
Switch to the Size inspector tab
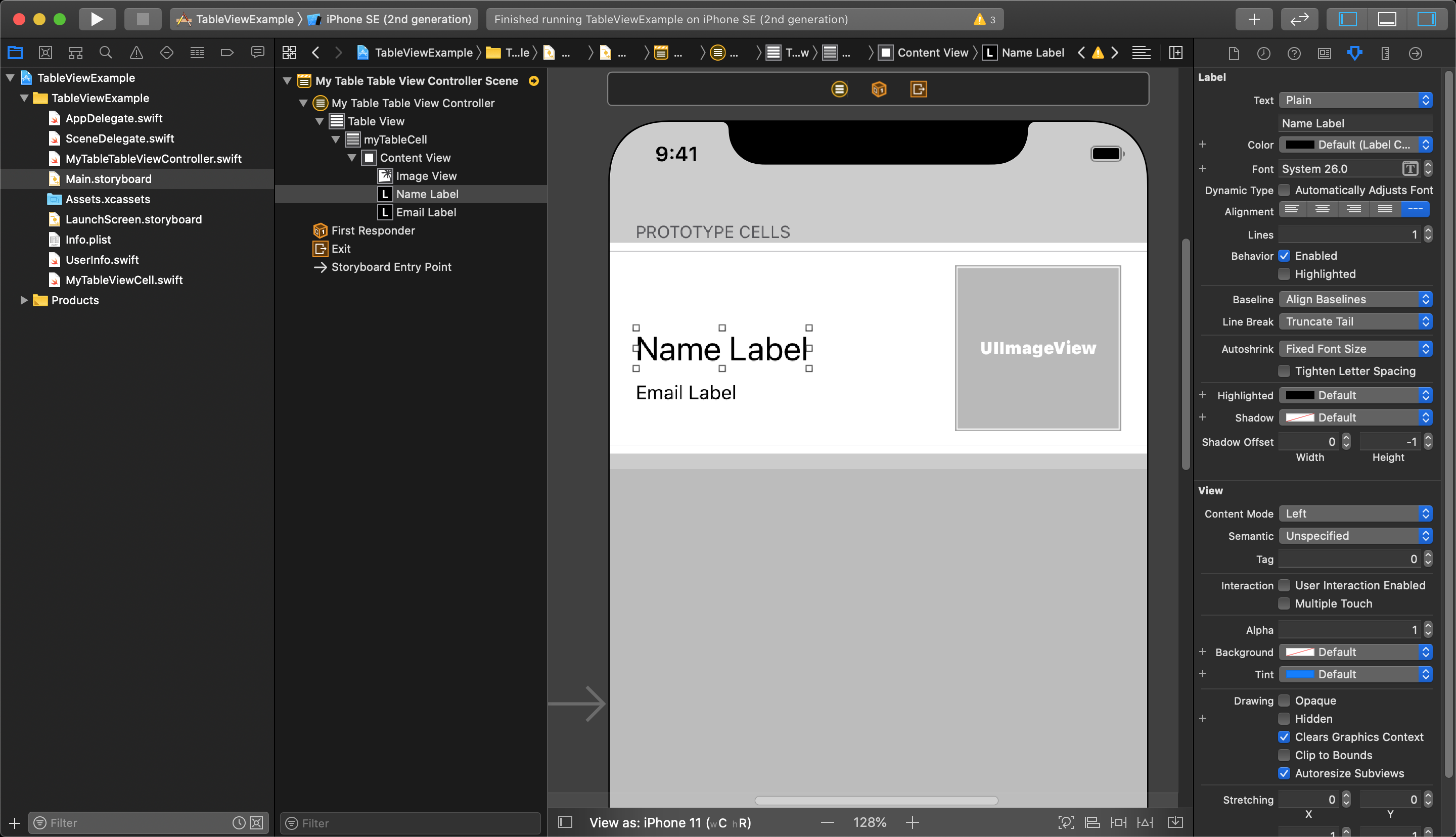(1385, 54)
